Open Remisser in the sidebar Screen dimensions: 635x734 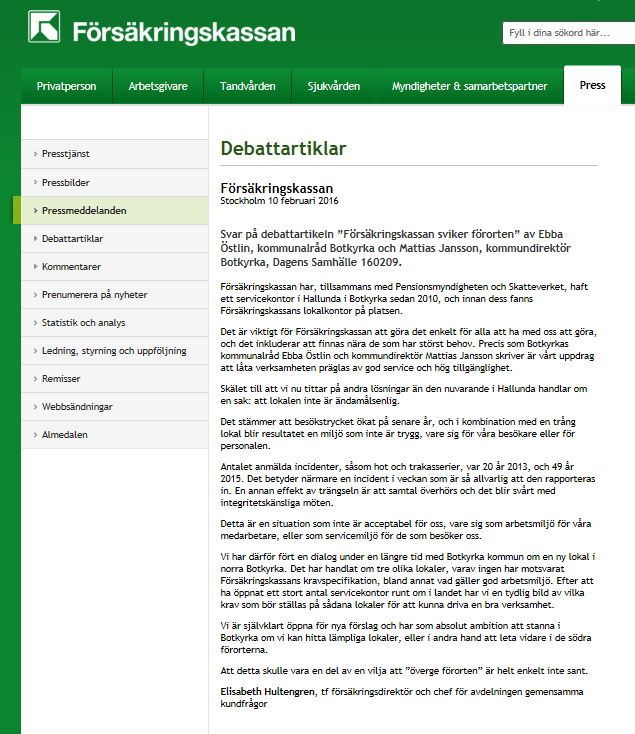click(115, 379)
